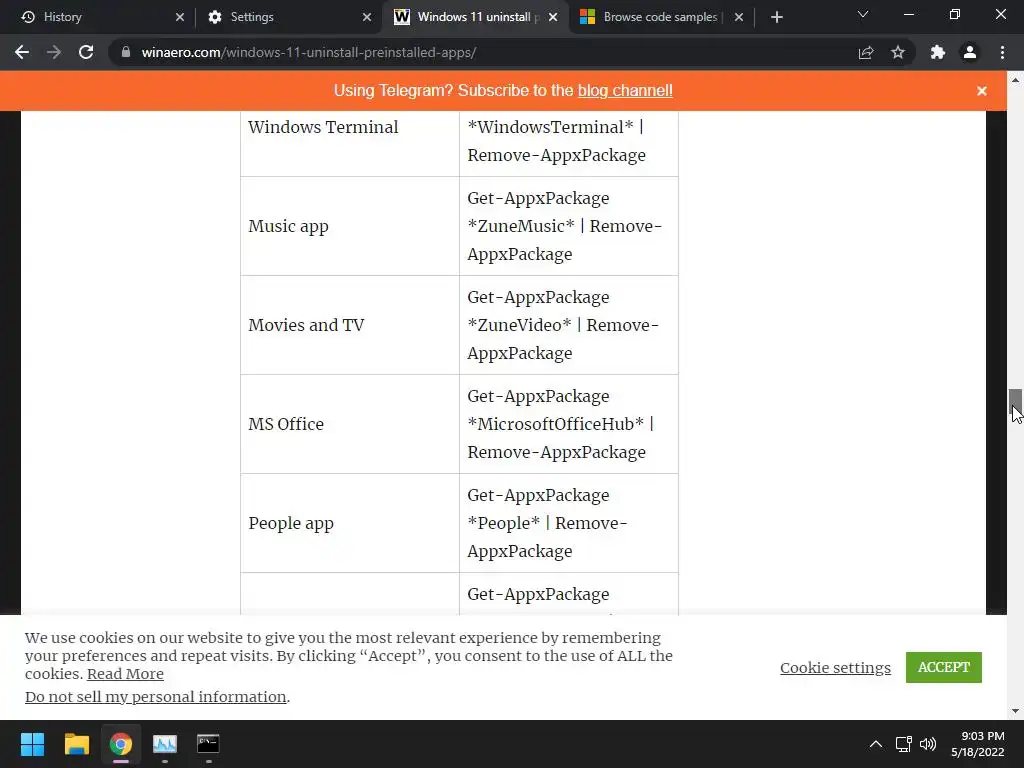The width and height of the screenshot is (1024, 768).
Task: Click the page scrollbar thumb
Action: (x=1015, y=400)
